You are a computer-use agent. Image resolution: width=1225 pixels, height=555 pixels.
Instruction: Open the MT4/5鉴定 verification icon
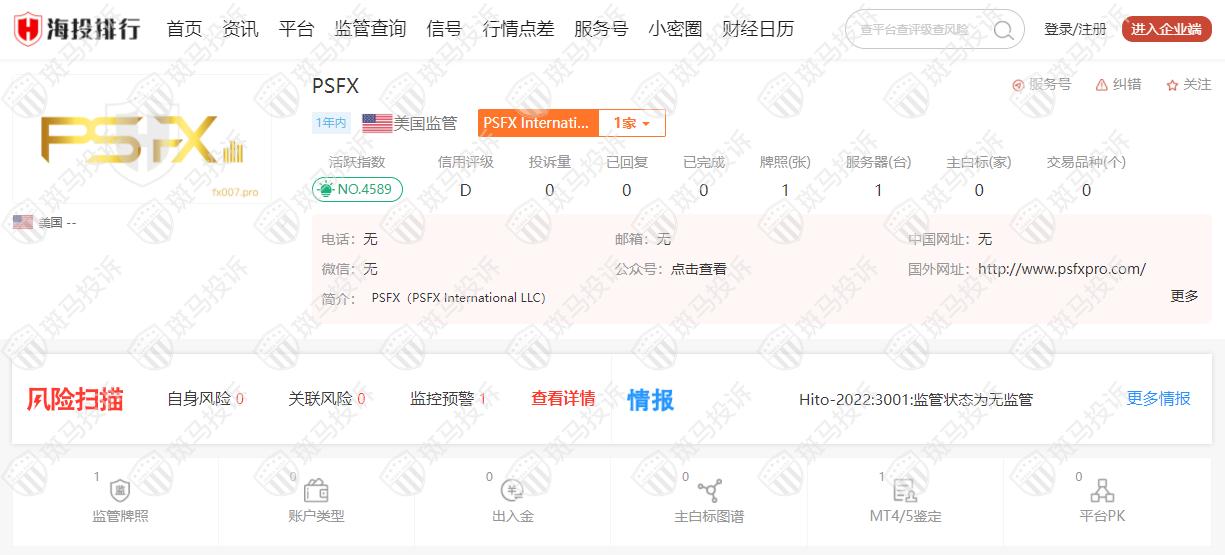[x=905, y=491]
